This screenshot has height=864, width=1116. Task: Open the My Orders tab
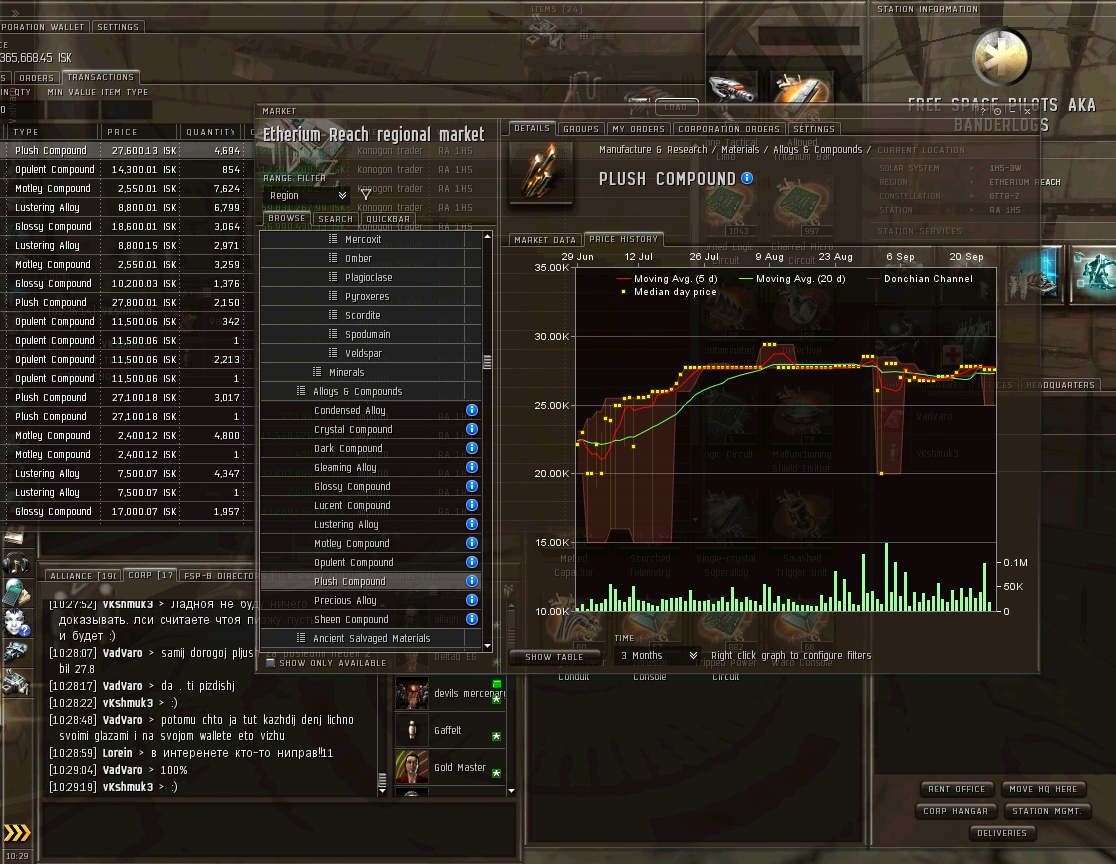[638, 129]
